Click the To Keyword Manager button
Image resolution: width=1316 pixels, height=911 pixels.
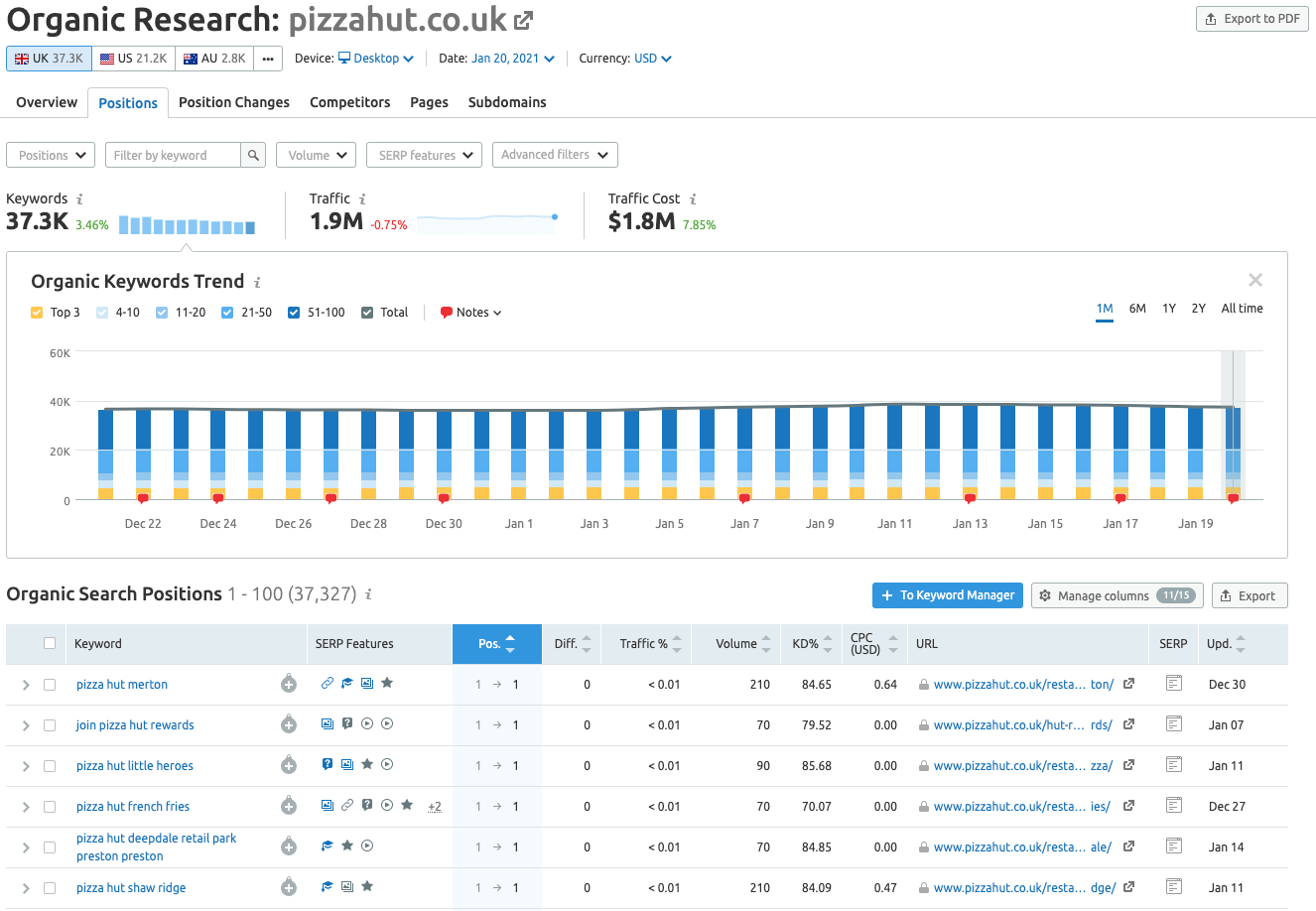click(948, 595)
